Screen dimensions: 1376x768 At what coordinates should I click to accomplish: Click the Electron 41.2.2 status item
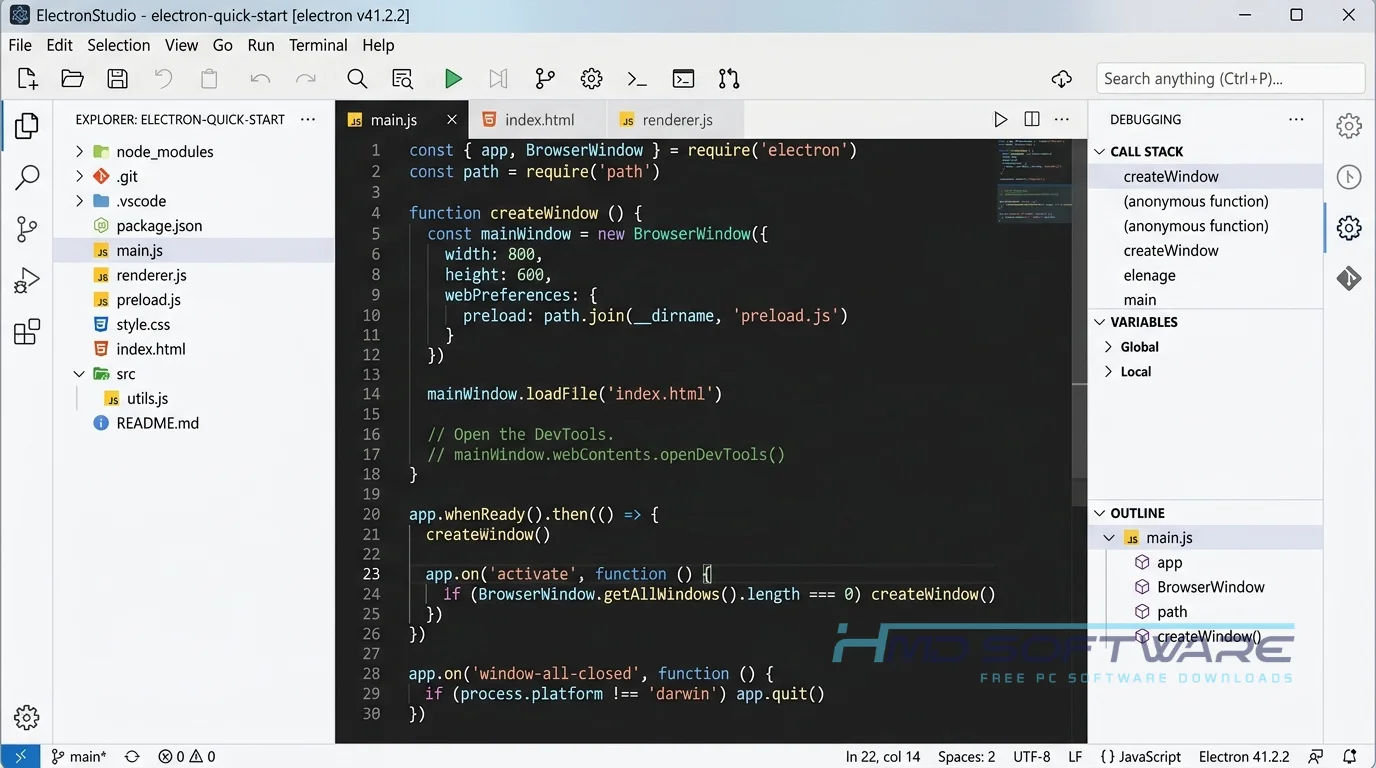coord(1244,757)
